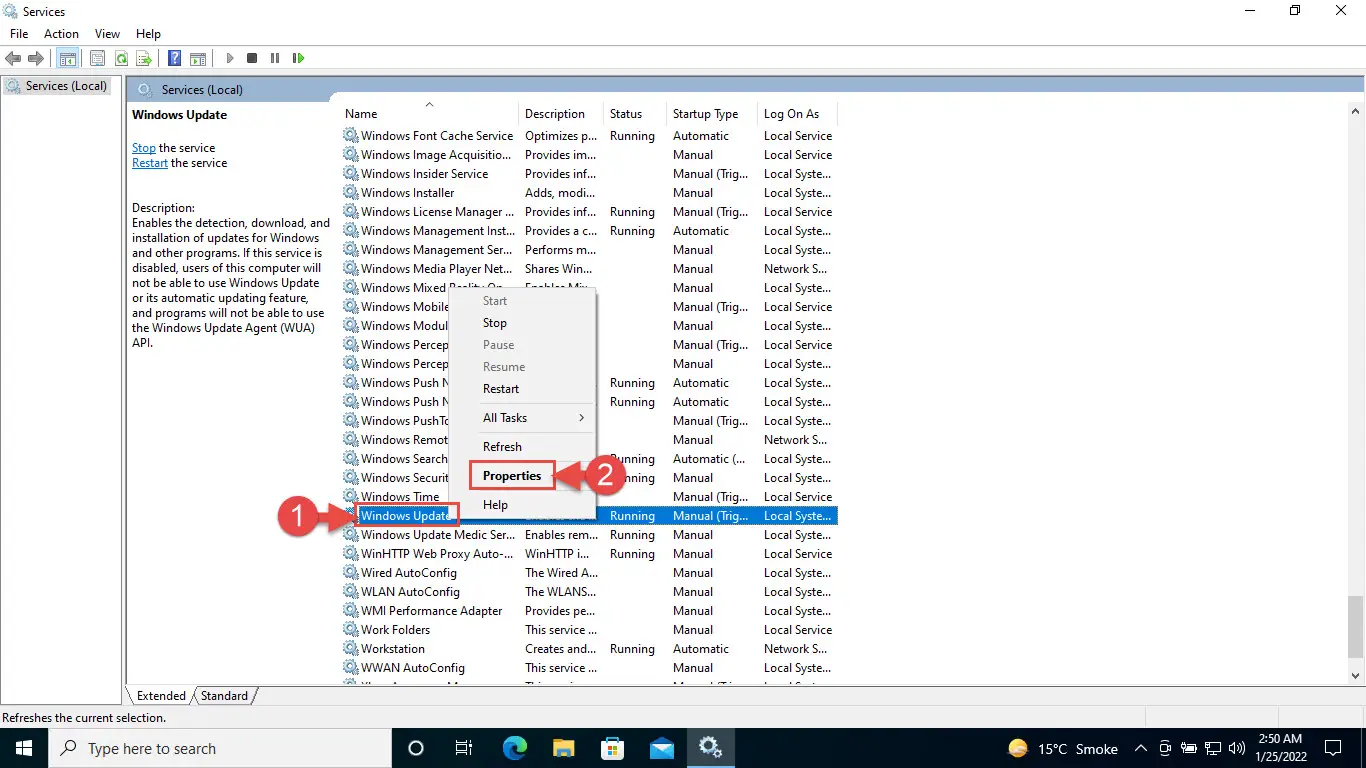1366x768 pixels.
Task: Click the services list vertical scrollbar thumb
Action: coord(1355,625)
